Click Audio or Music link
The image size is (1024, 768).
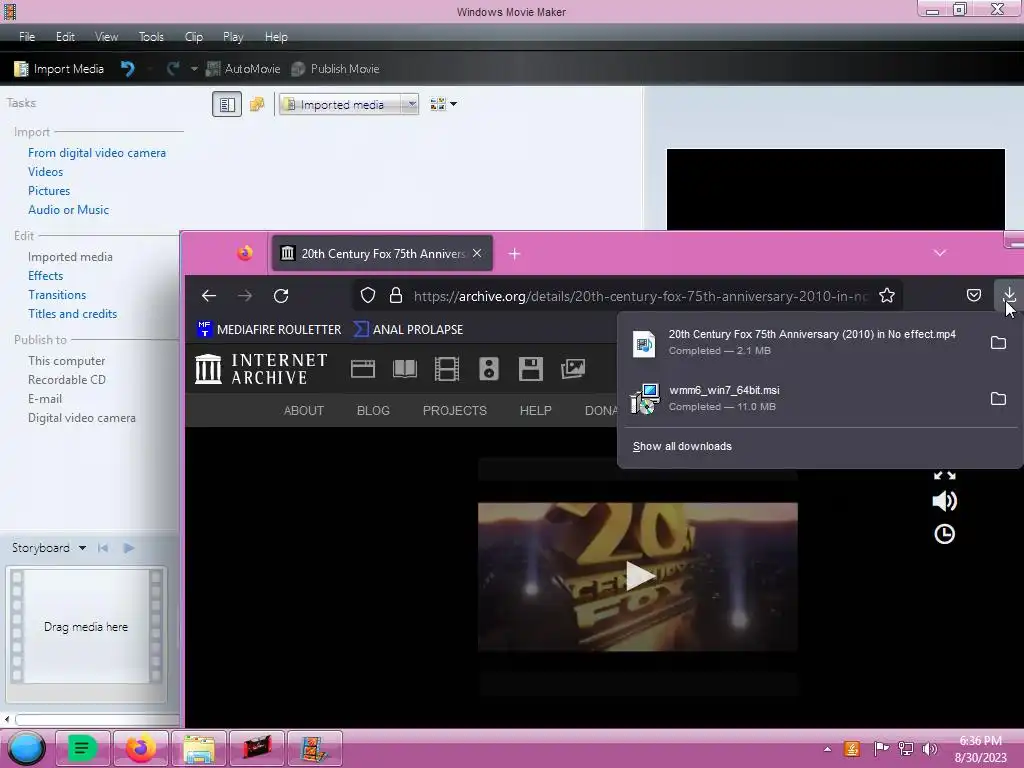(68, 210)
